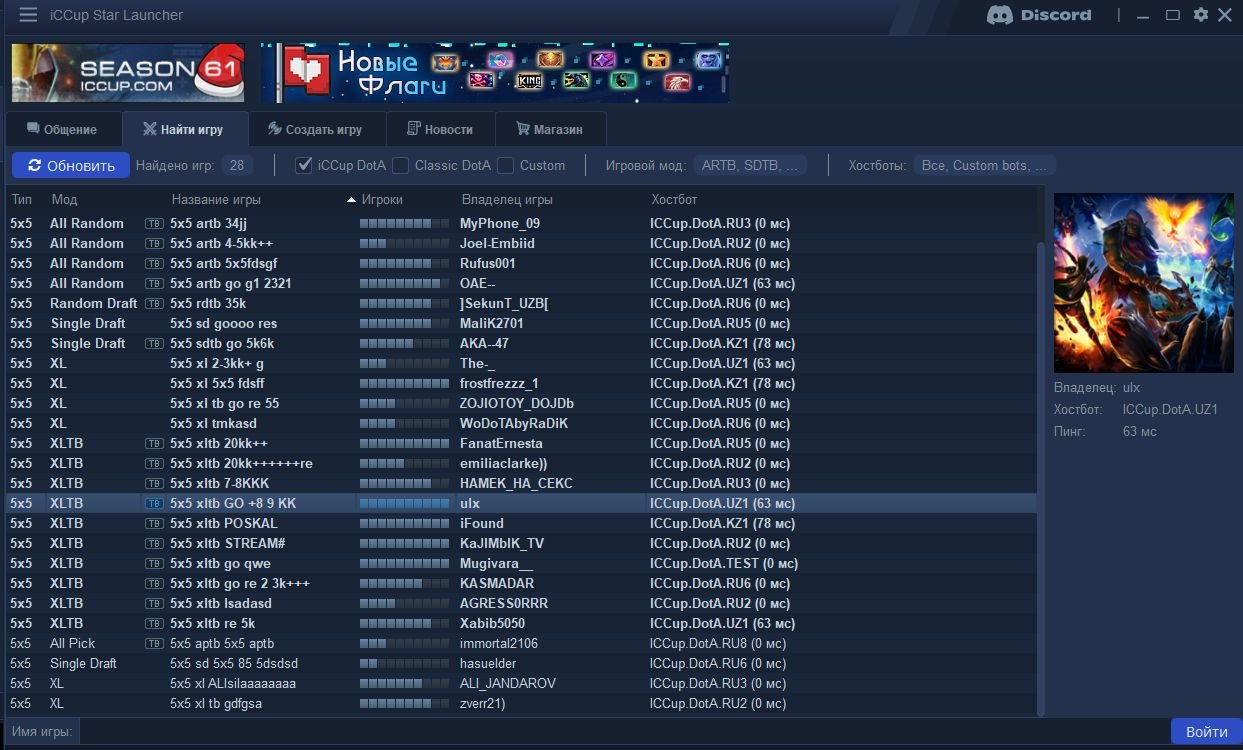
Task: Click the TB badge on 5x5 xltb re 5k row
Action: (154, 623)
